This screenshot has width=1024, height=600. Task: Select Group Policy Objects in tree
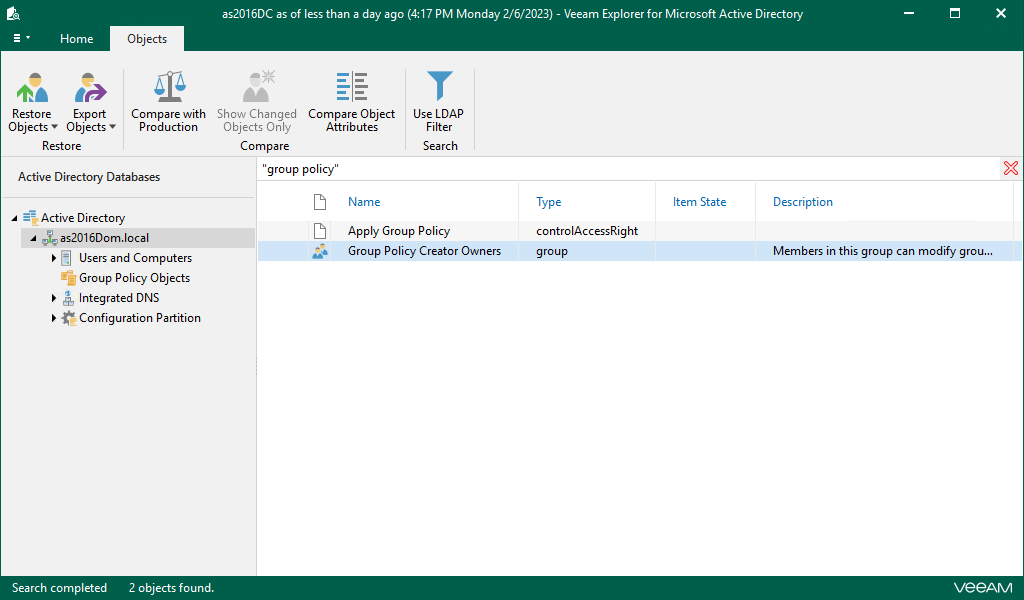click(134, 278)
